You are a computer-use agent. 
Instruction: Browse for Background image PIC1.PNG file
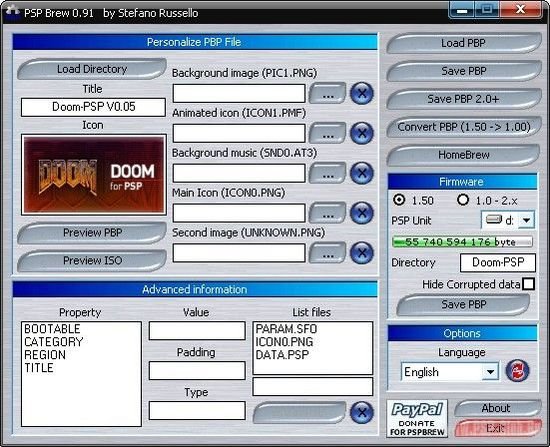[327, 93]
